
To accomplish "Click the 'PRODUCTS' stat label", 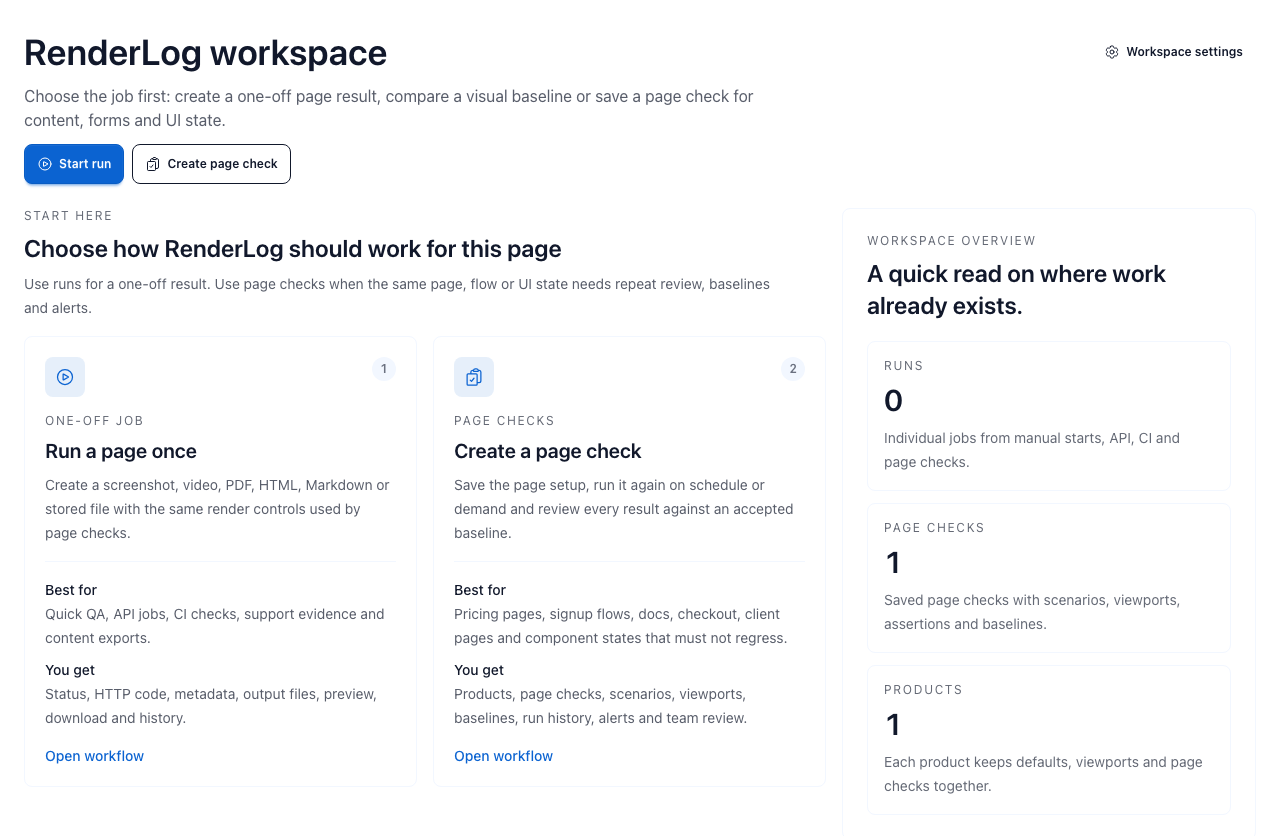I will pos(923,690).
